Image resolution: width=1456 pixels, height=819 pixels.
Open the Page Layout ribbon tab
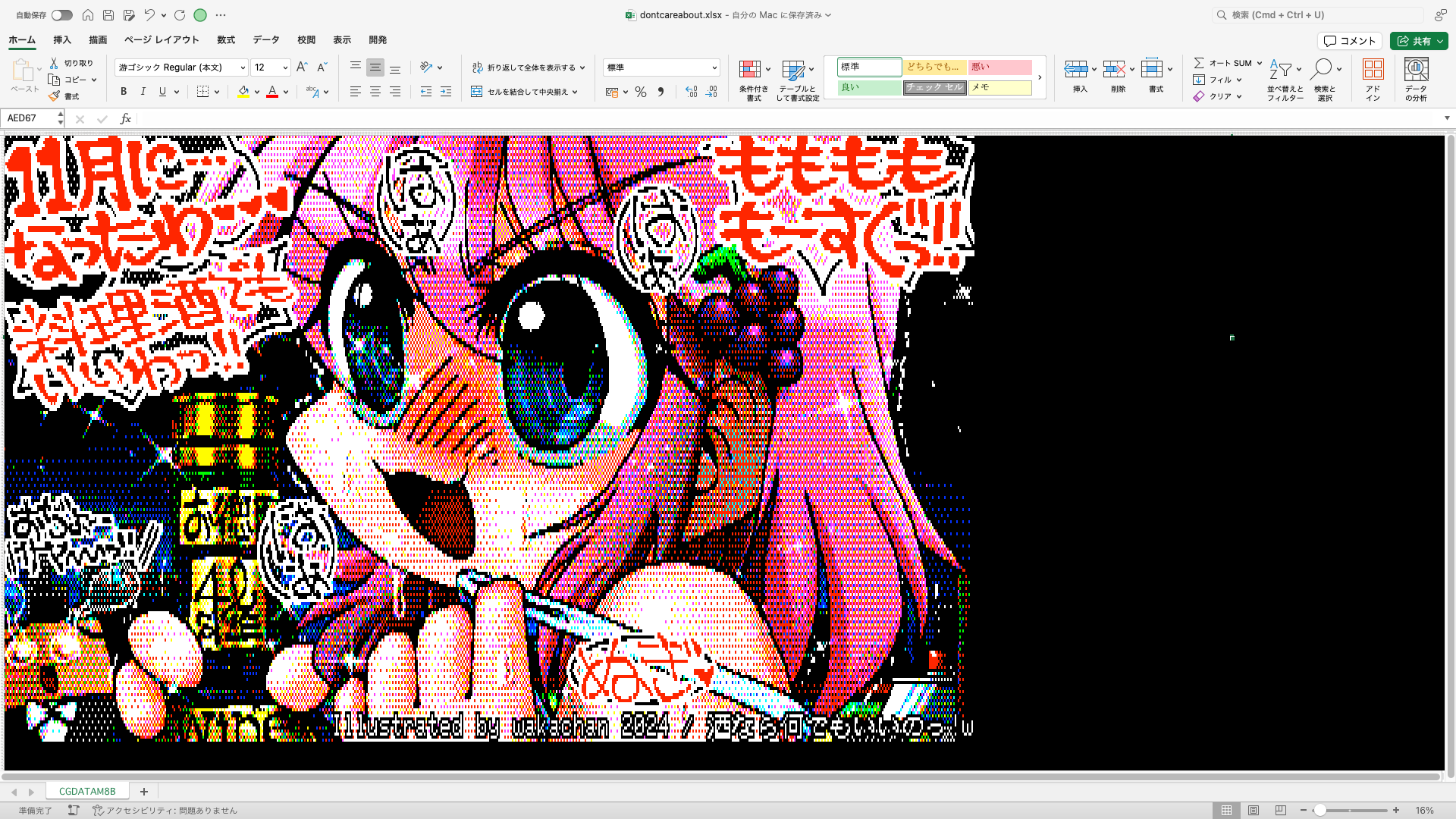coord(162,40)
